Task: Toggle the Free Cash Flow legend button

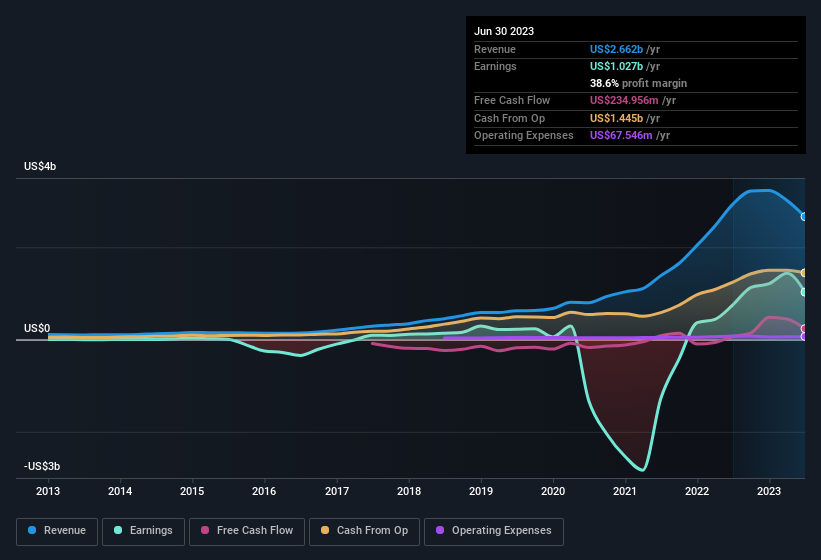Action: 247,532
